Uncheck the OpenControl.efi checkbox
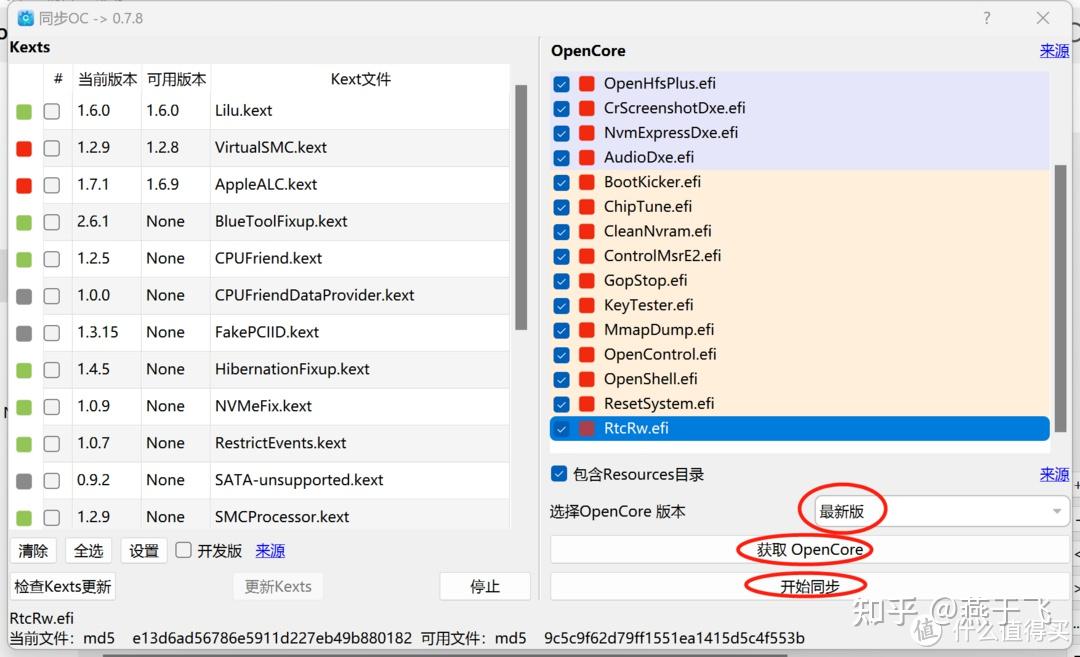This screenshot has width=1080, height=657. pyautogui.click(x=561, y=355)
